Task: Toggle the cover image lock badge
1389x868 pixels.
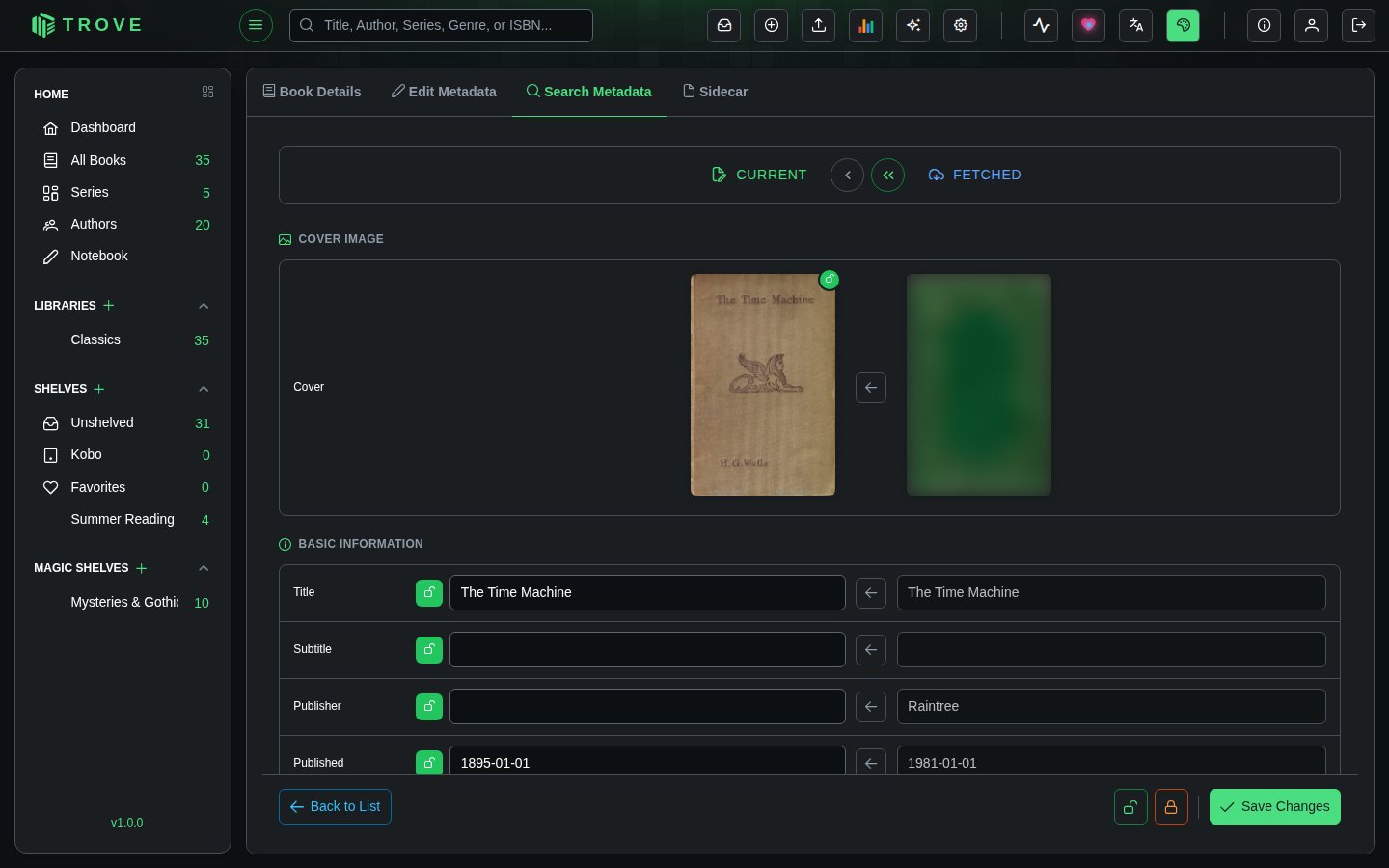Action: tap(830, 280)
